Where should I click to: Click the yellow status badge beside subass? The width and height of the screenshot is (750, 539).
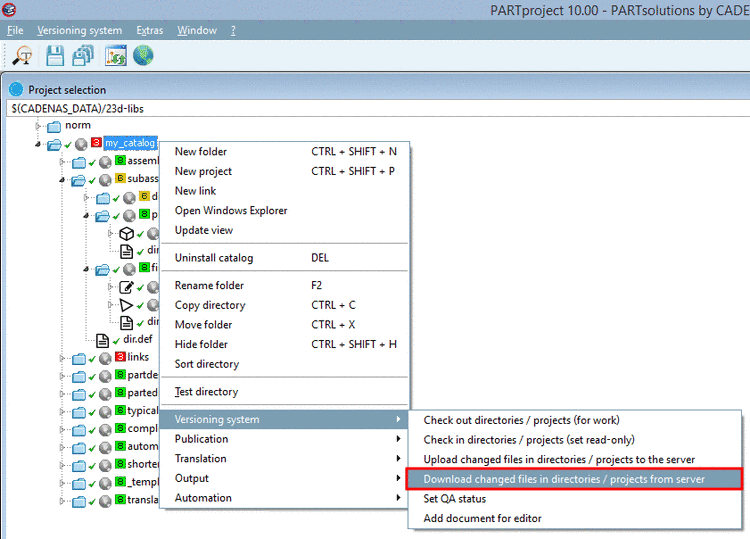pos(121,178)
